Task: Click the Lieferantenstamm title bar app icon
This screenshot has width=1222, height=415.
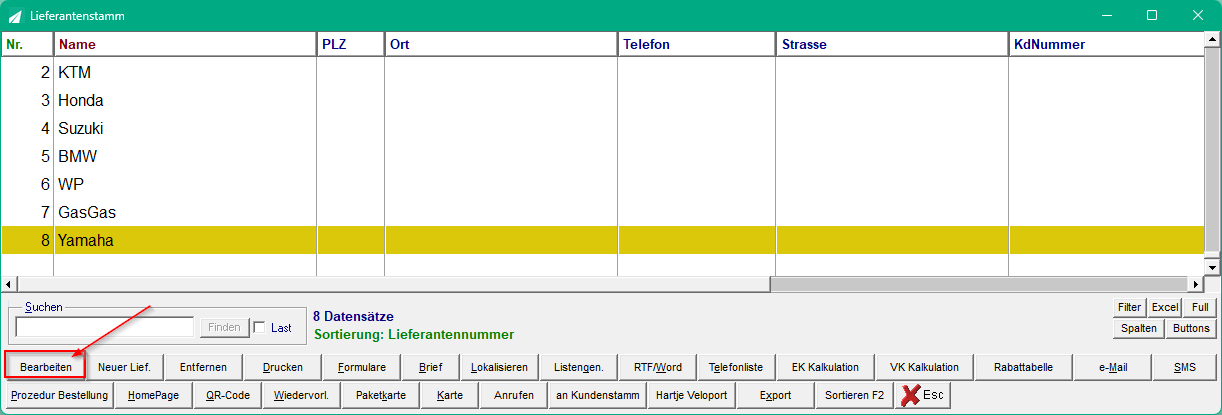Action: (15, 16)
